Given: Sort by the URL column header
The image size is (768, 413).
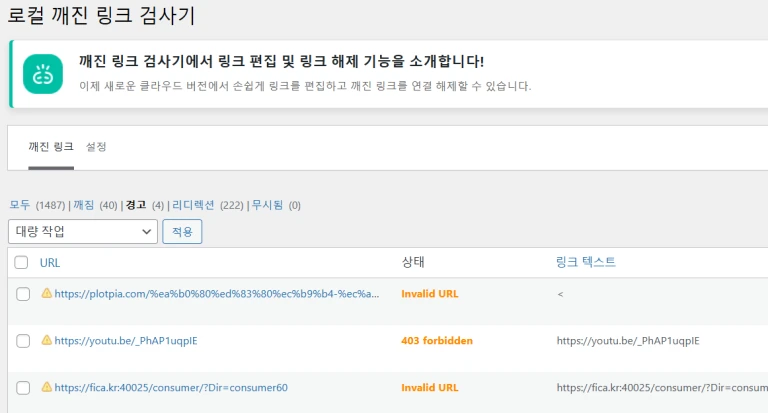Looking at the screenshot, I should tap(50, 263).
